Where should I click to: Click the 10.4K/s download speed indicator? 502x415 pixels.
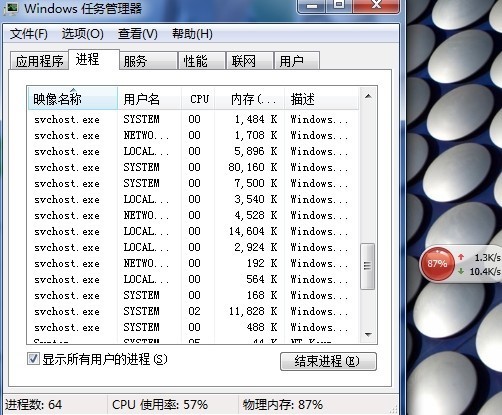[480, 272]
